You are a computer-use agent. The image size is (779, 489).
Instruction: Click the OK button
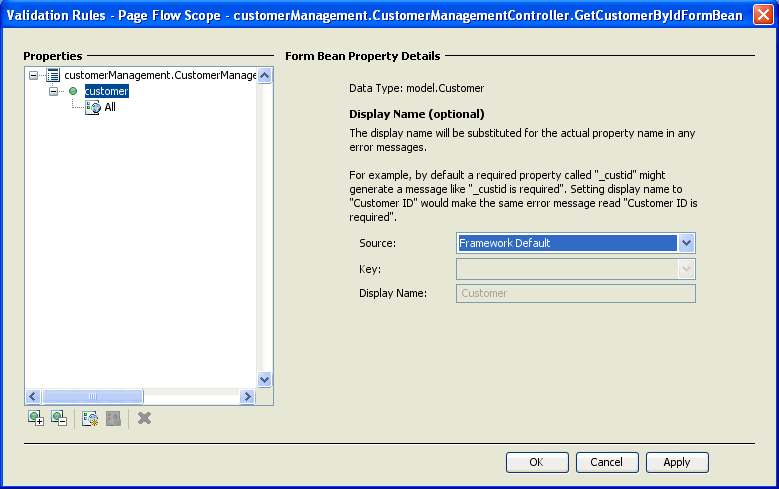tap(537, 462)
